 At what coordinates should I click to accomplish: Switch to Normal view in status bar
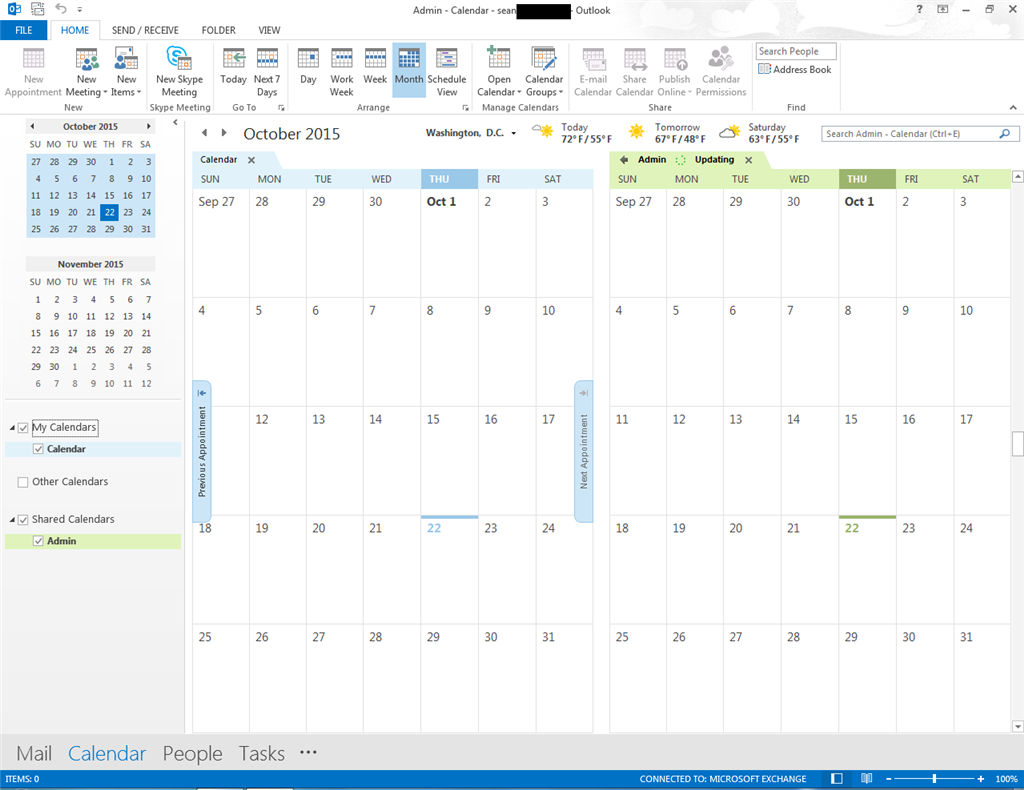pos(837,778)
